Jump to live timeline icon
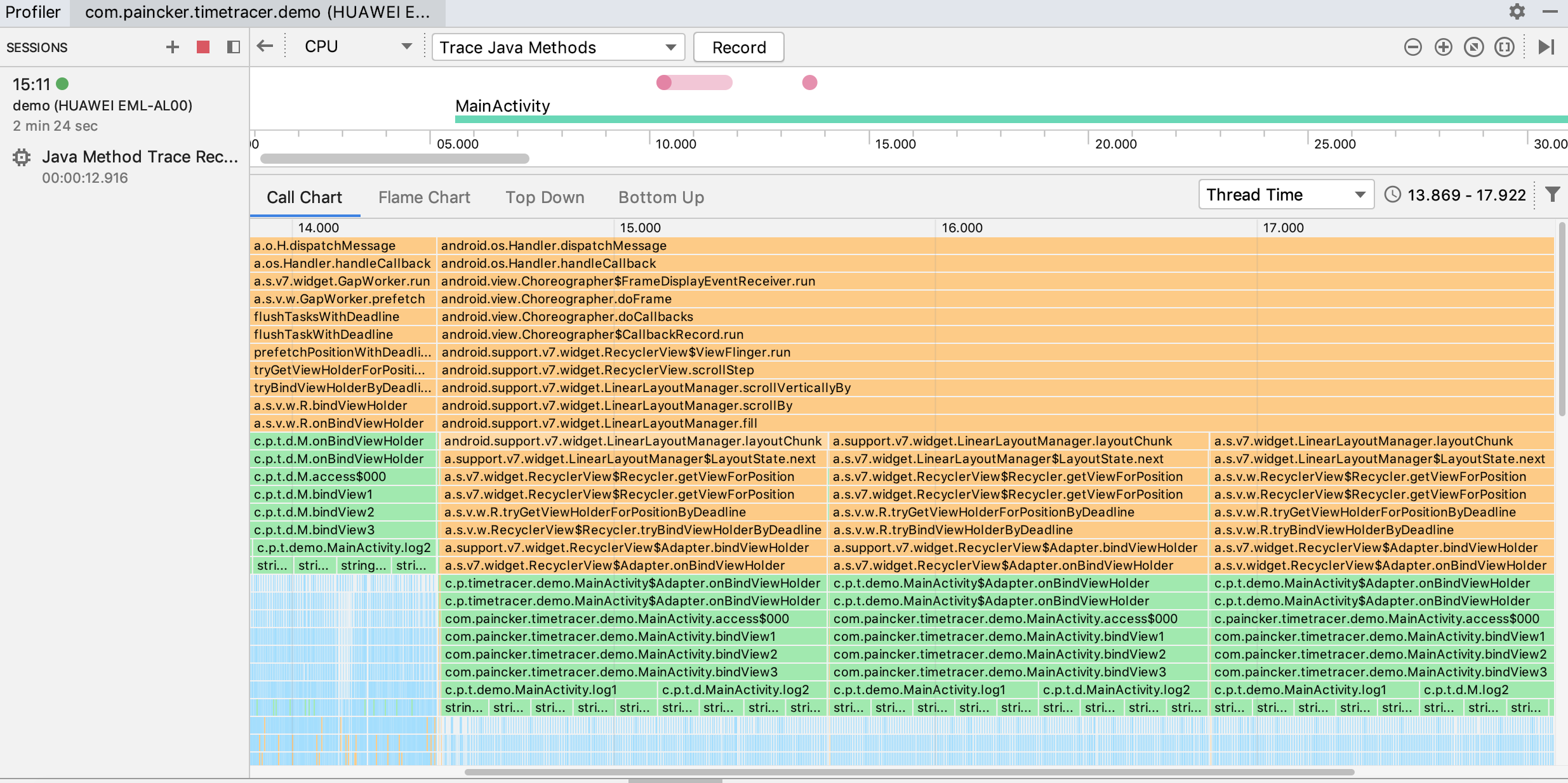The width and height of the screenshot is (1568, 783). tap(1546, 47)
